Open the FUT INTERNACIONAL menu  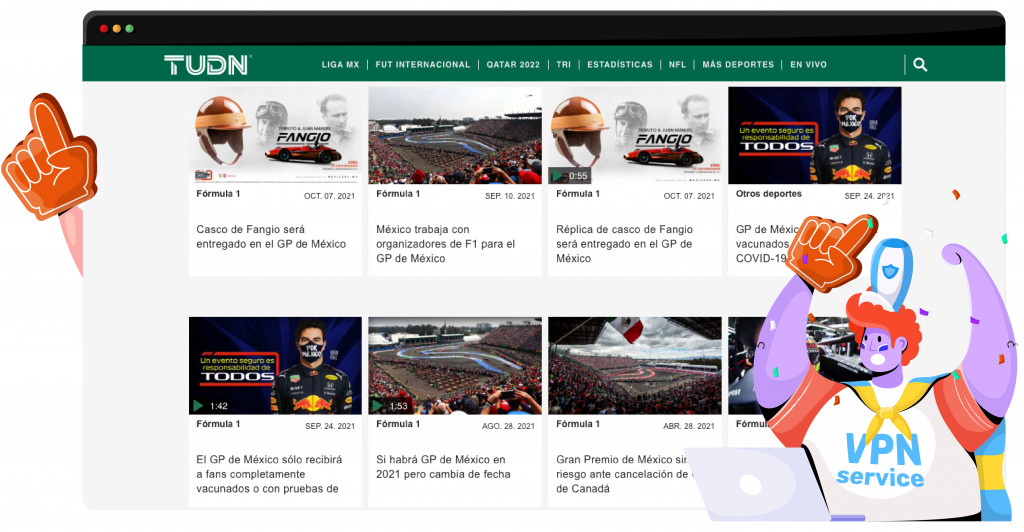423,65
